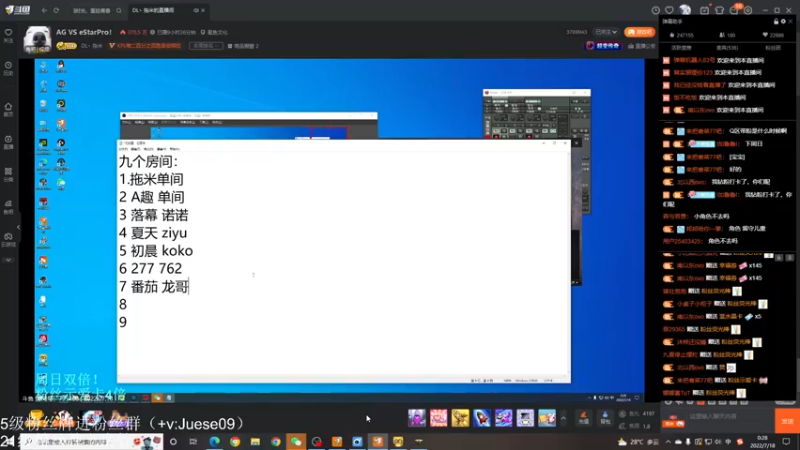Open the messages icon with red badge
Image resolution: width=800 pixels, height=450 pixels.
pyautogui.click(x=734, y=10)
